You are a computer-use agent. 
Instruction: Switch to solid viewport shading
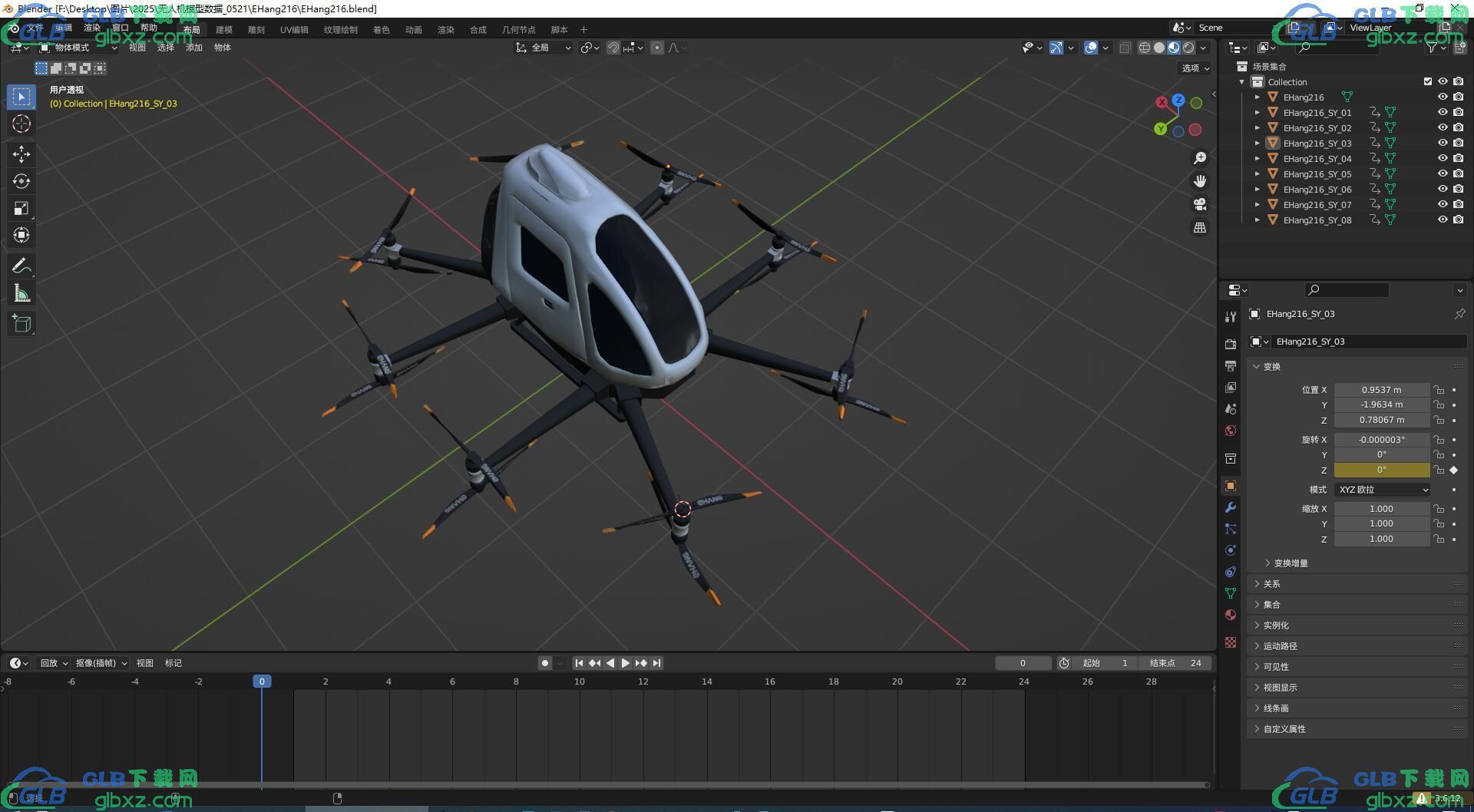[1159, 48]
